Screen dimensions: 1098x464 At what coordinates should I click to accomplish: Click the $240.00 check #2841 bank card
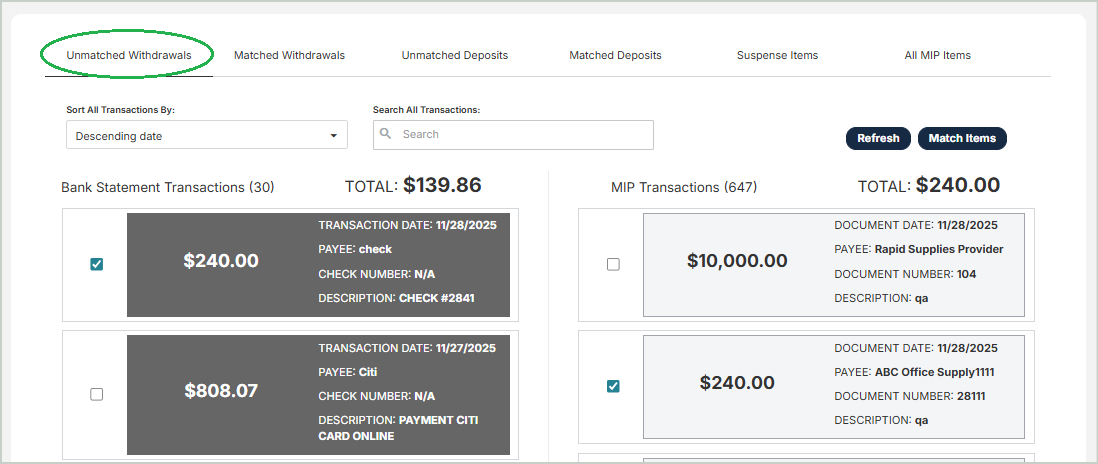click(318, 264)
